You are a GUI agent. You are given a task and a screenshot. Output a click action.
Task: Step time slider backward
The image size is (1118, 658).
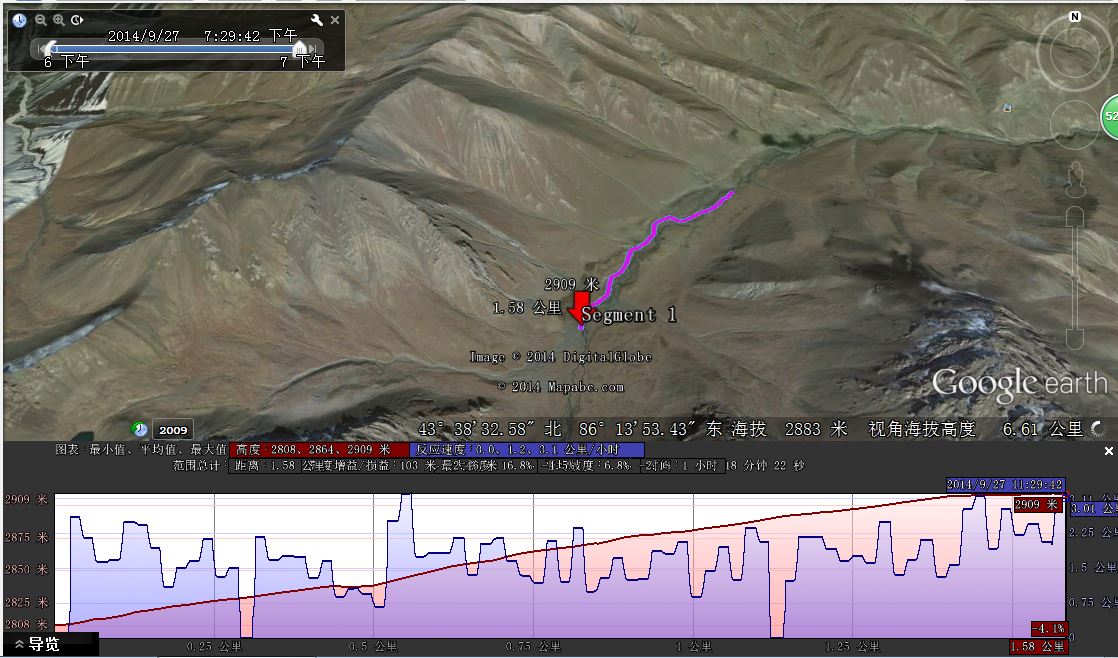click(39, 48)
